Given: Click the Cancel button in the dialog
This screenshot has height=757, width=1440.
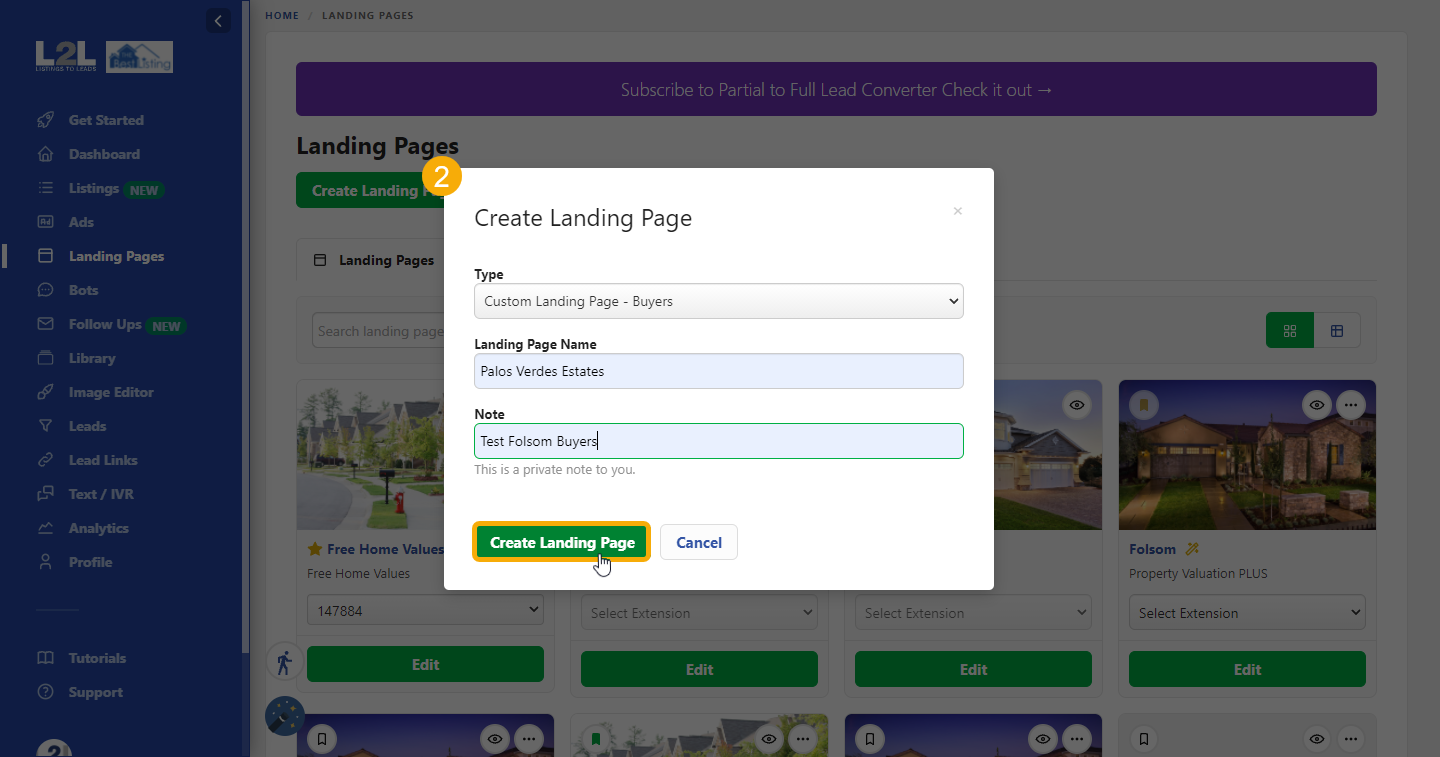Looking at the screenshot, I should (698, 542).
